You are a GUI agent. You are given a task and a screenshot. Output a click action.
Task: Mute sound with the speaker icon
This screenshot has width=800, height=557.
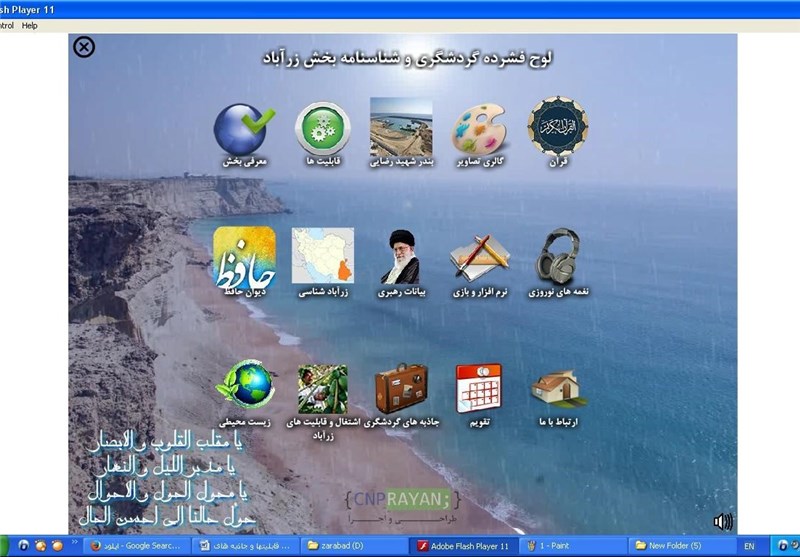click(723, 521)
